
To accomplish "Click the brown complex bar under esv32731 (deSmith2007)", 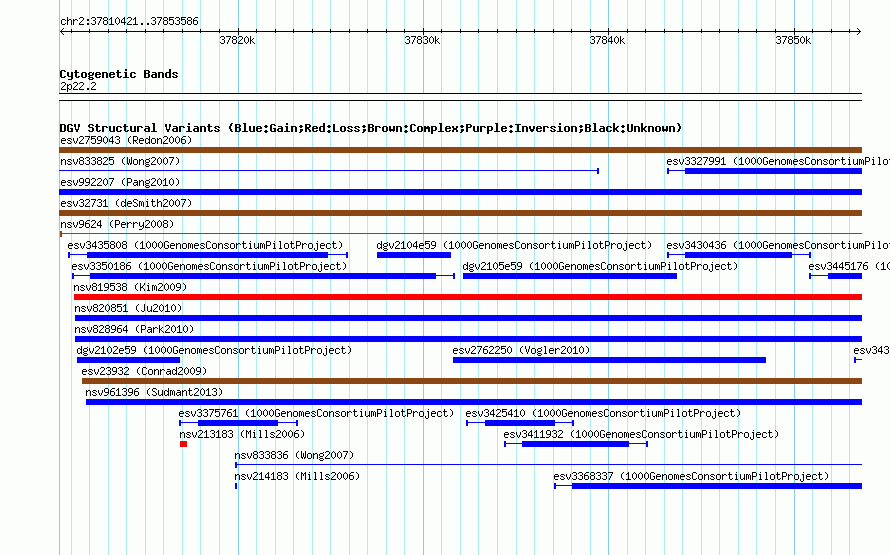I will tap(460, 213).
